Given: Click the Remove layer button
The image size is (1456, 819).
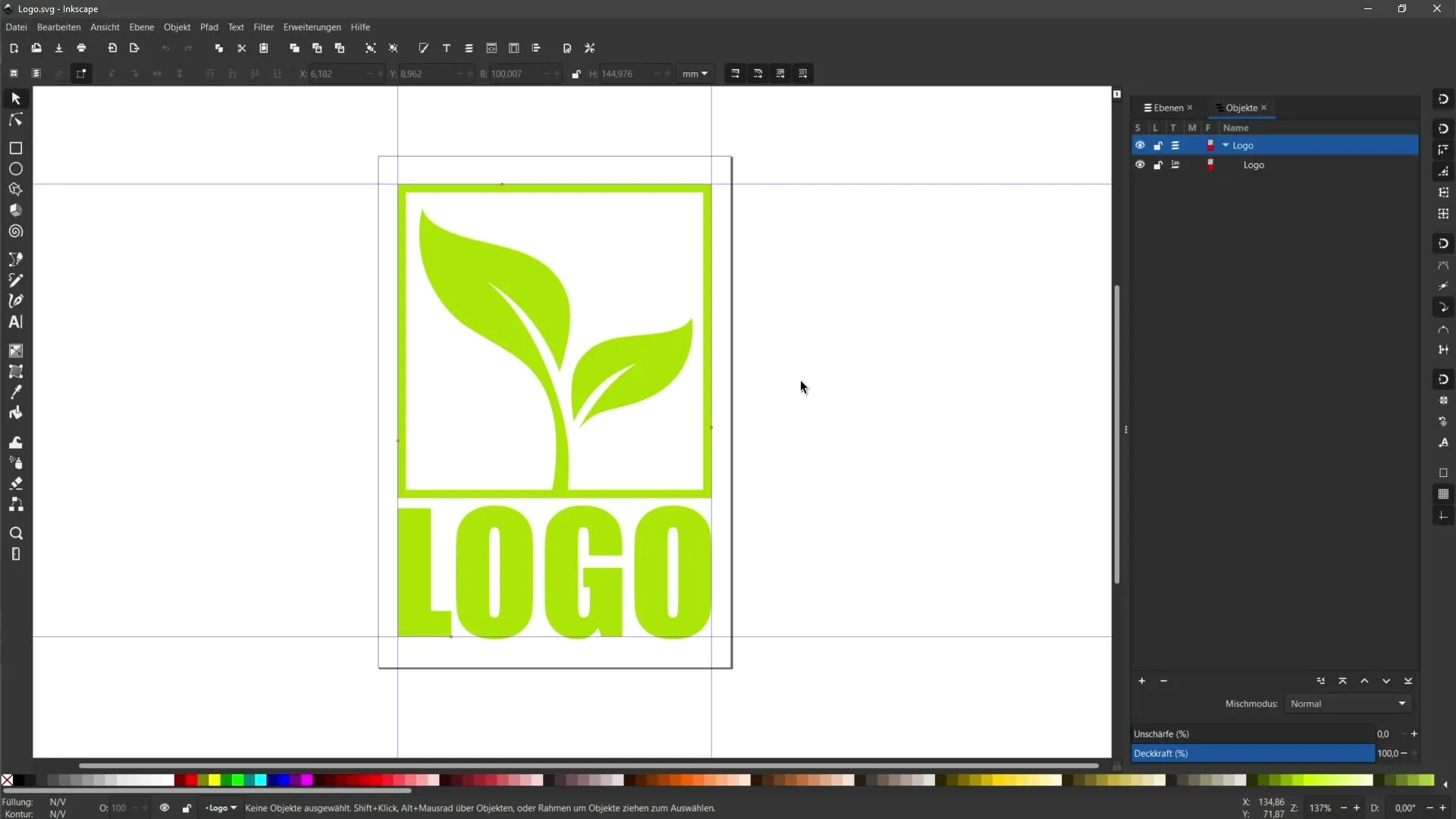Looking at the screenshot, I should pyautogui.click(x=1164, y=680).
